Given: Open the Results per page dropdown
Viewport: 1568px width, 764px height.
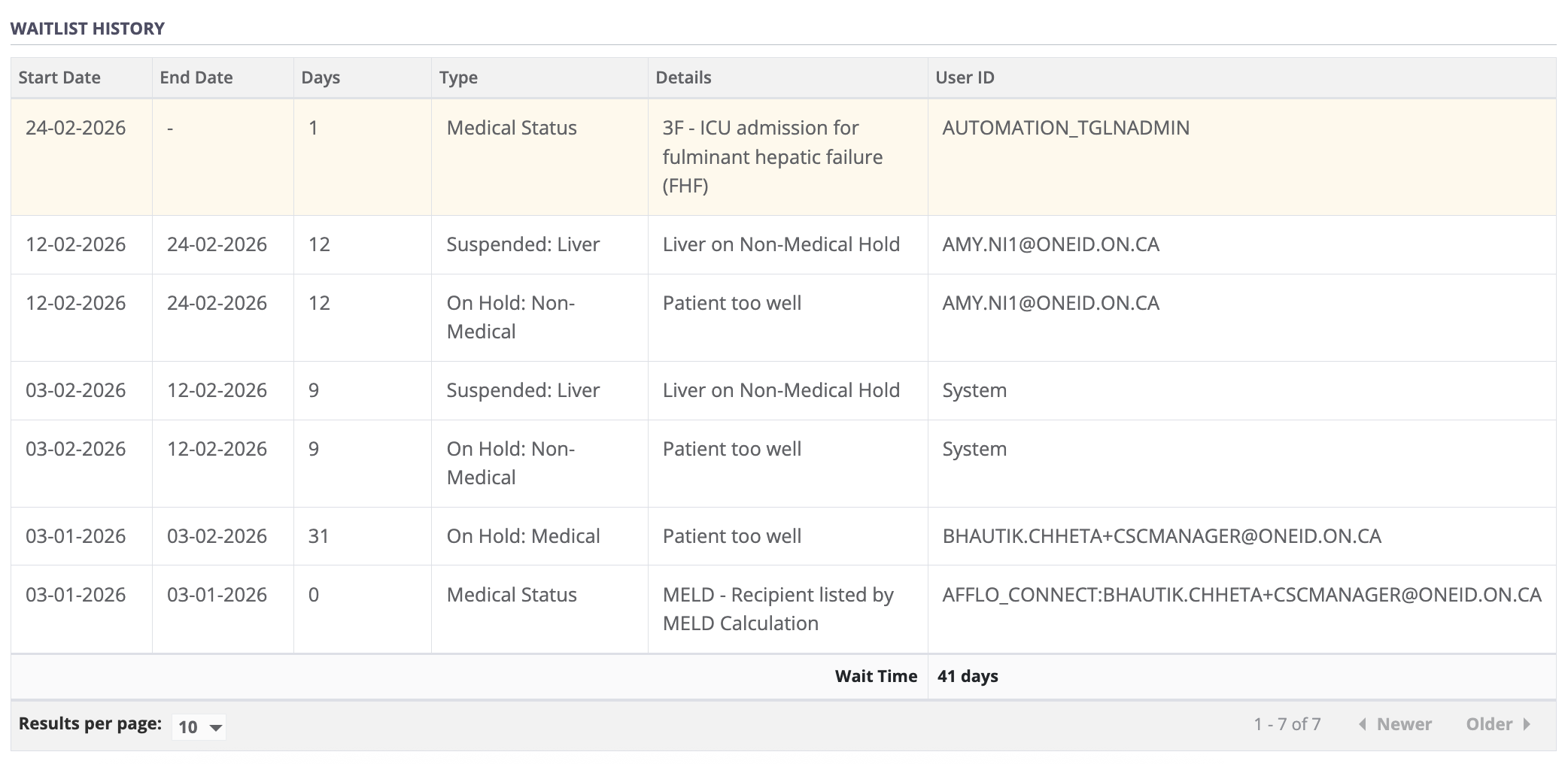Looking at the screenshot, I should pos(199,726).
